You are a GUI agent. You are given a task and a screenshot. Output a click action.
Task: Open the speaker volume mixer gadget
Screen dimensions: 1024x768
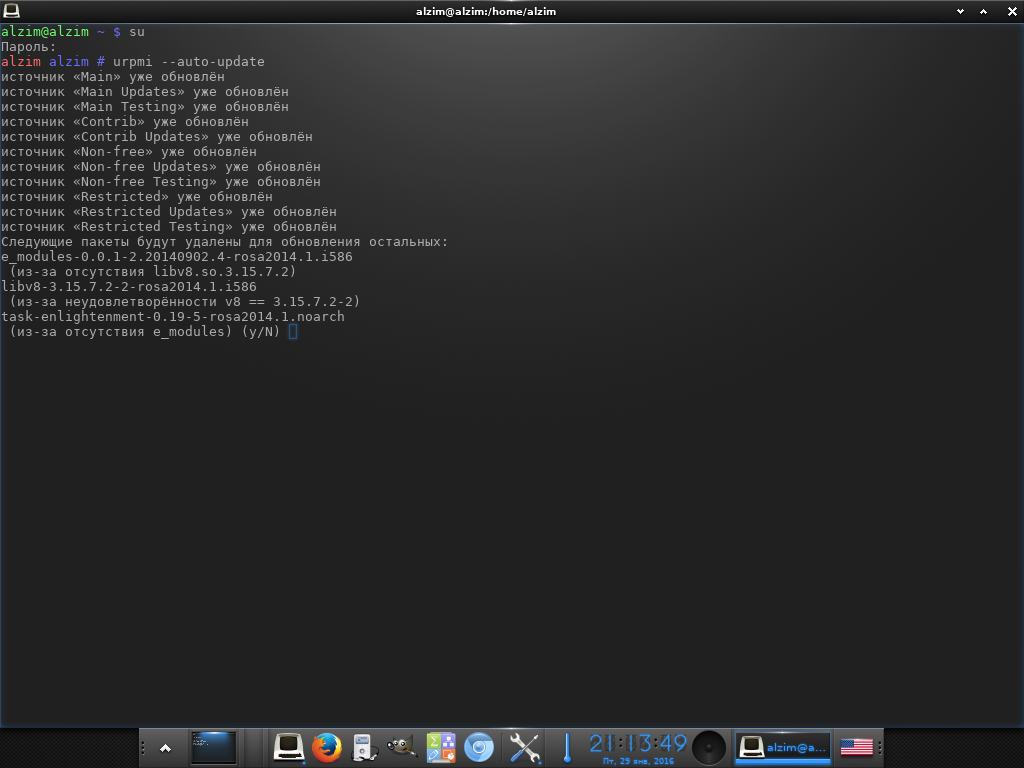coord(709,747)
